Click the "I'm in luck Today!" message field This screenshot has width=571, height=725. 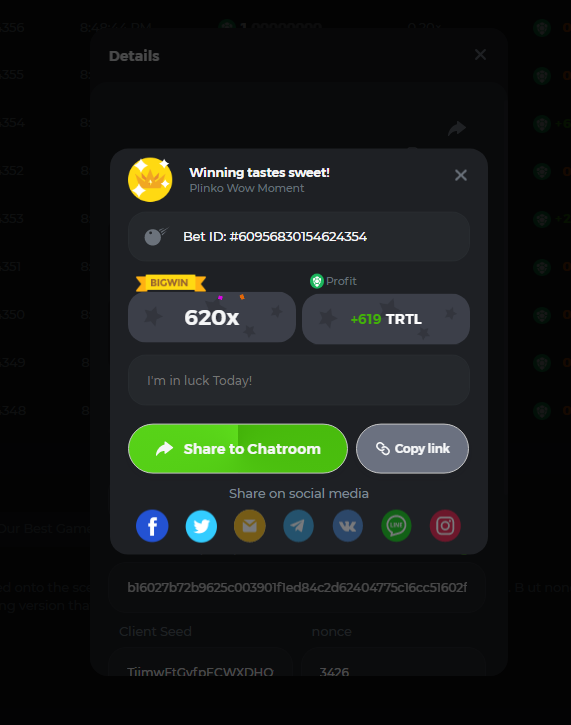point(299,381)
